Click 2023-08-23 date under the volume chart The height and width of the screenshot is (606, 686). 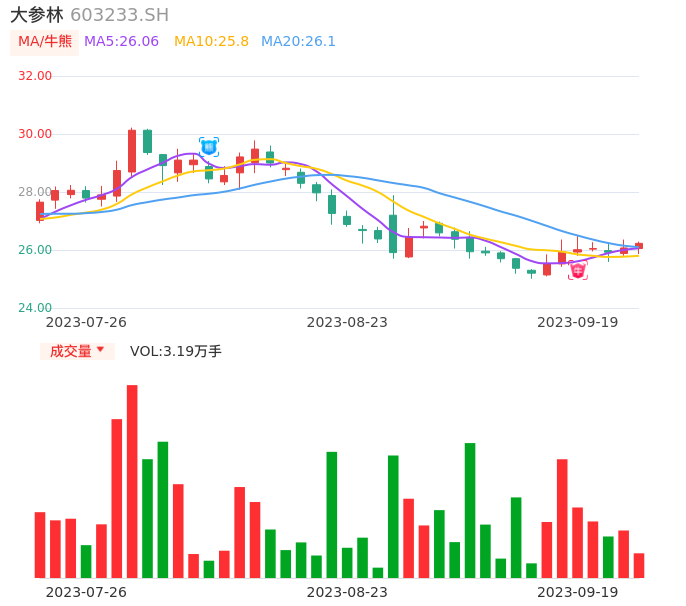347,592
